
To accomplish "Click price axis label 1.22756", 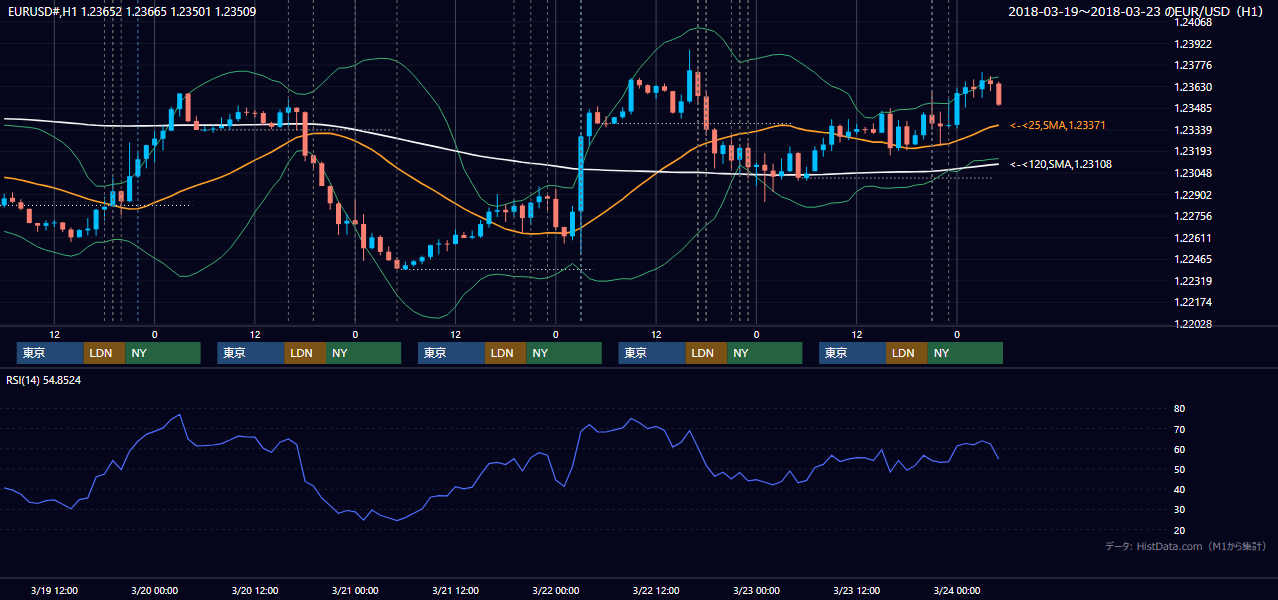I will [x=1194, y=216].
